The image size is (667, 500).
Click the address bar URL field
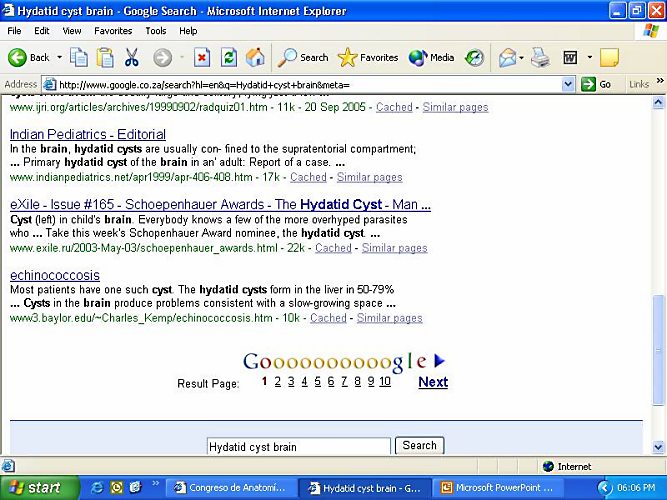[302, 85]
